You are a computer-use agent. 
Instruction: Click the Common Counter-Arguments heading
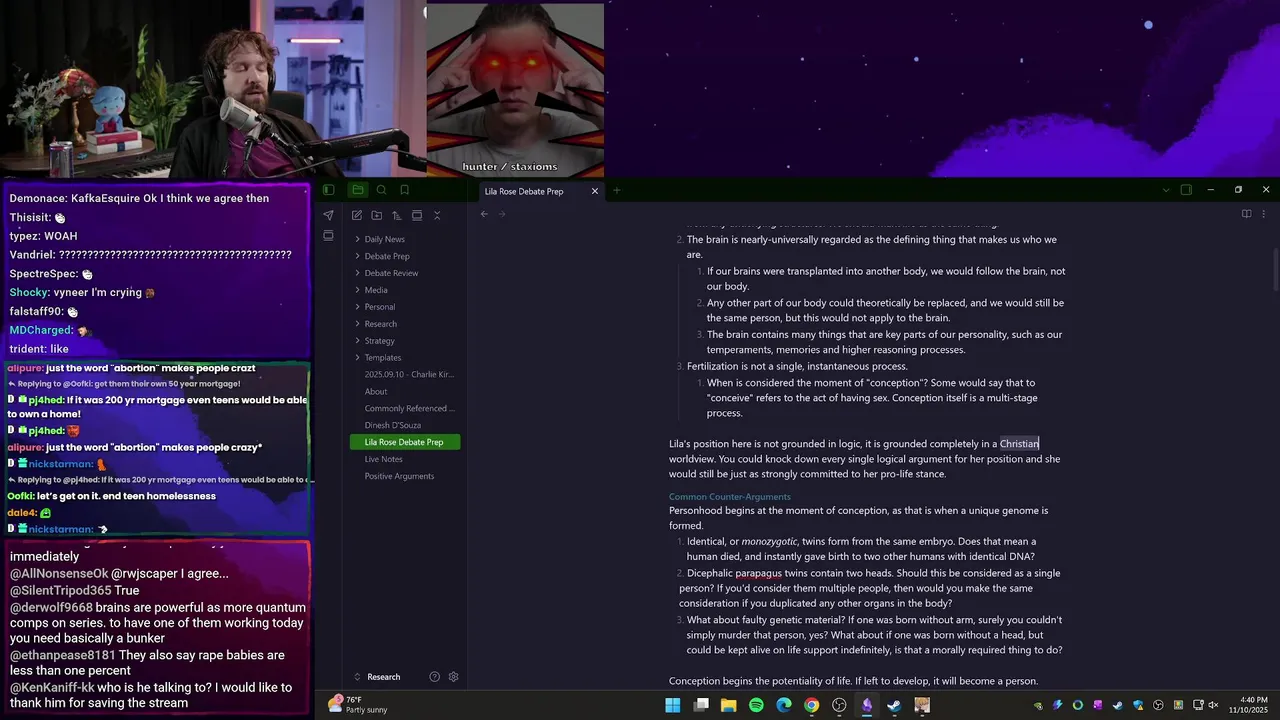730,497
